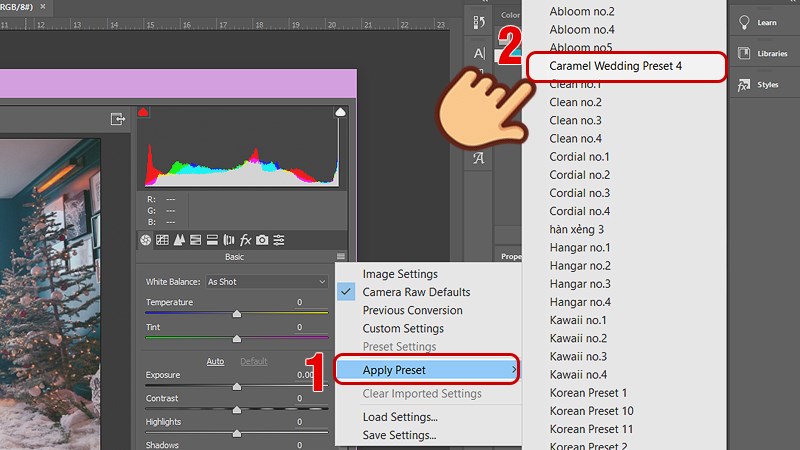
Task: Expand the White Balance As Shot dropdown
Action: [x=266, y=282]
